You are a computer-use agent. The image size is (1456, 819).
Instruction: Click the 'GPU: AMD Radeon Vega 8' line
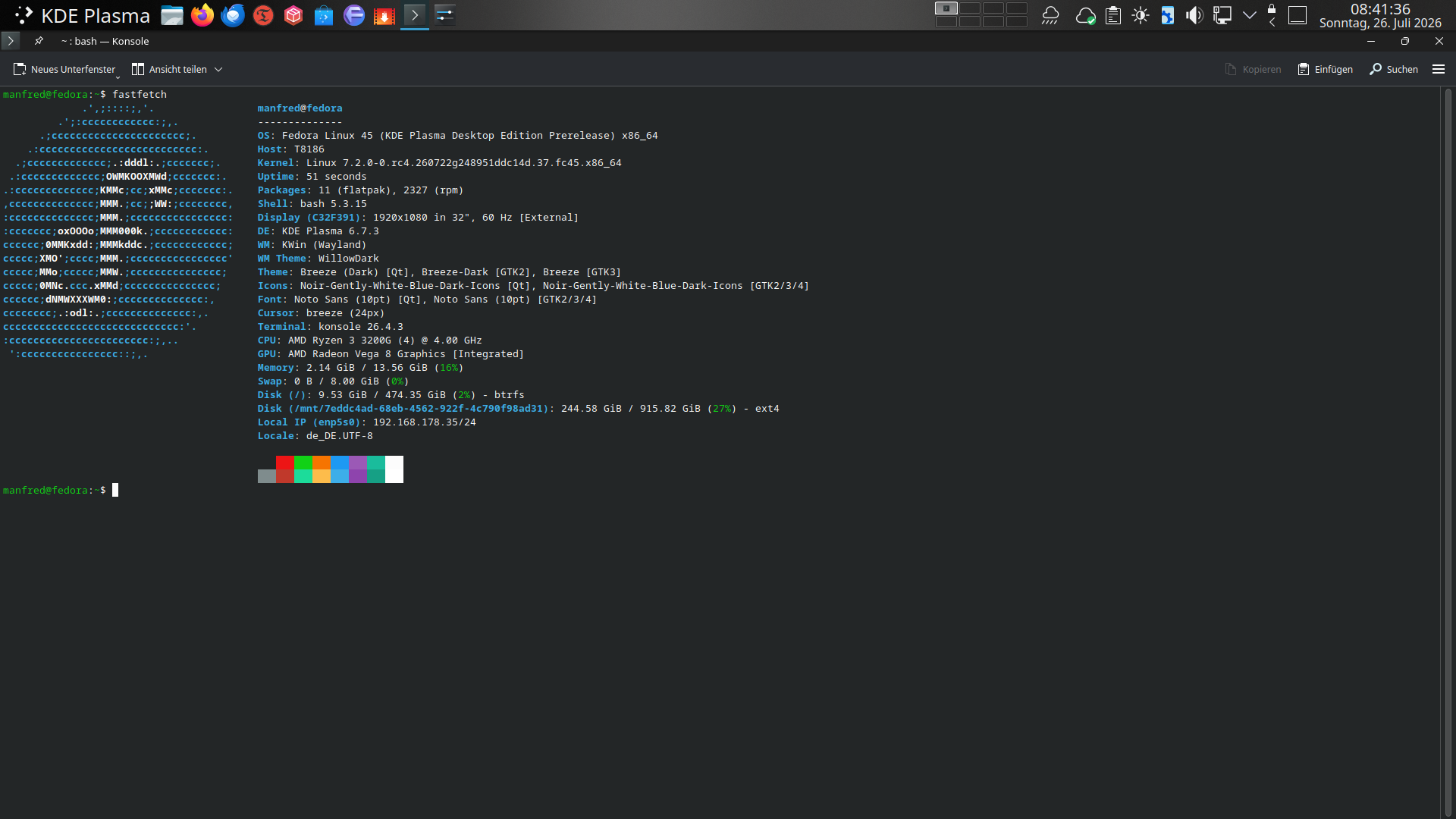(x=391, y=354)
